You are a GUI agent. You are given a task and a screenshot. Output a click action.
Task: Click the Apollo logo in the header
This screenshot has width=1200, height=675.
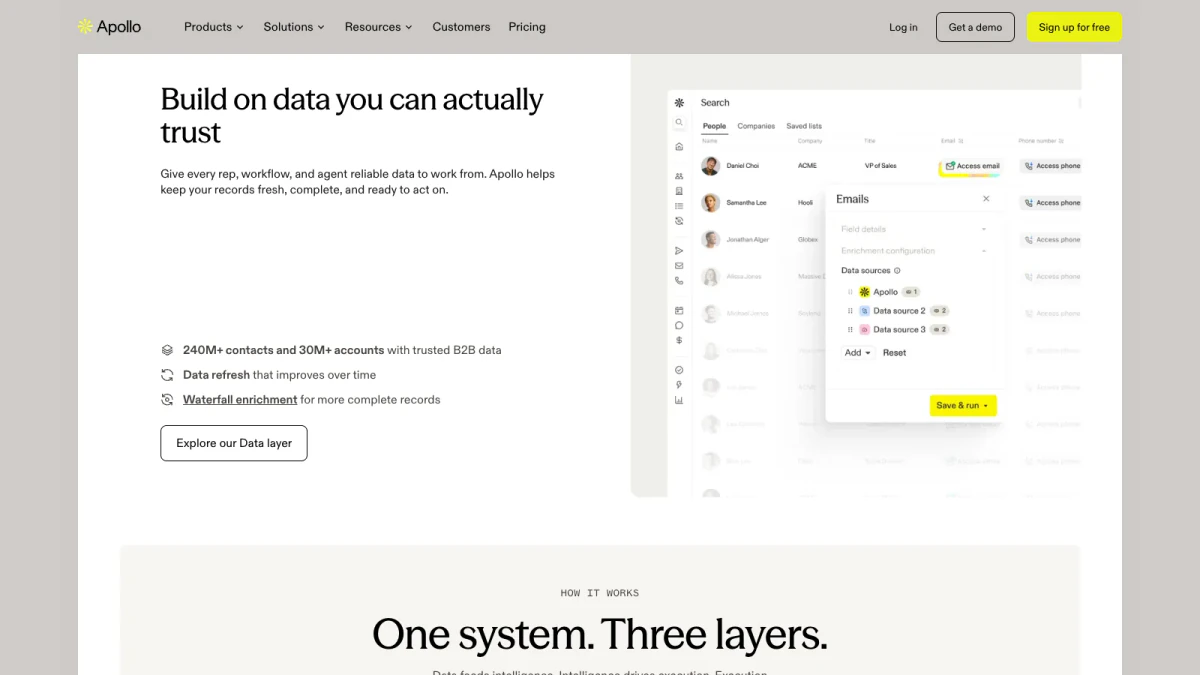[110, 27]
